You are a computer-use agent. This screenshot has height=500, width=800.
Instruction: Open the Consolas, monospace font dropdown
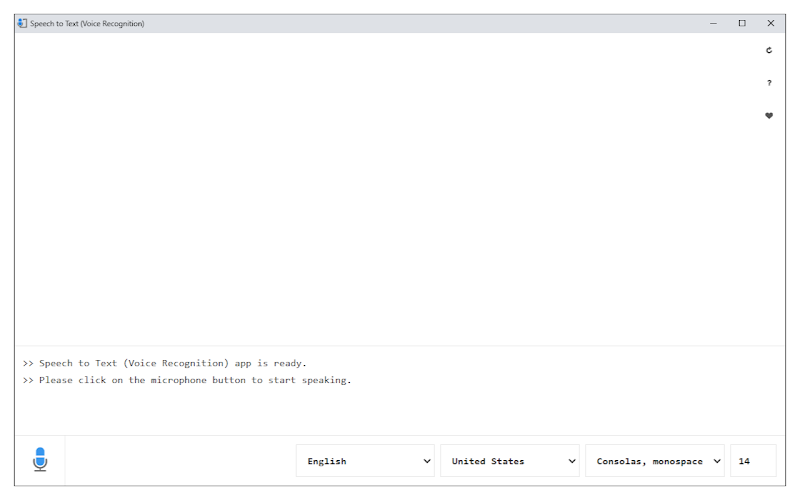click(655, 461)
